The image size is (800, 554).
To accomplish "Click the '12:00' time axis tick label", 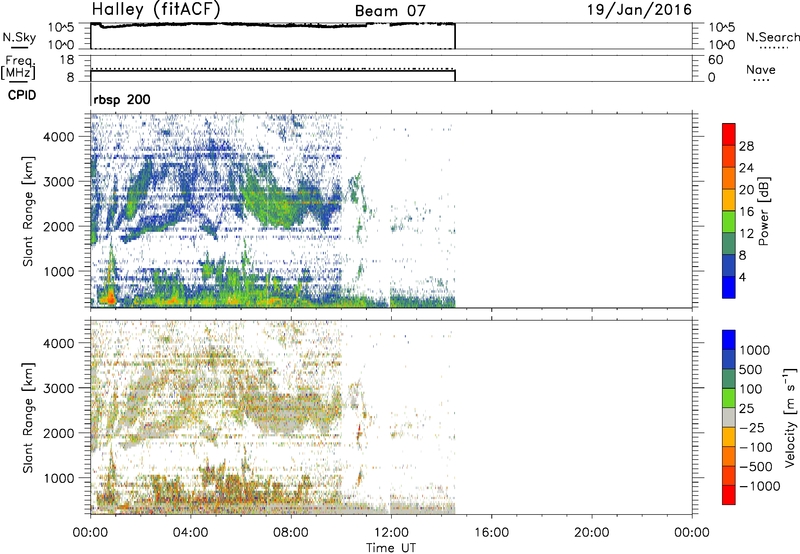I will pos(391,533).
